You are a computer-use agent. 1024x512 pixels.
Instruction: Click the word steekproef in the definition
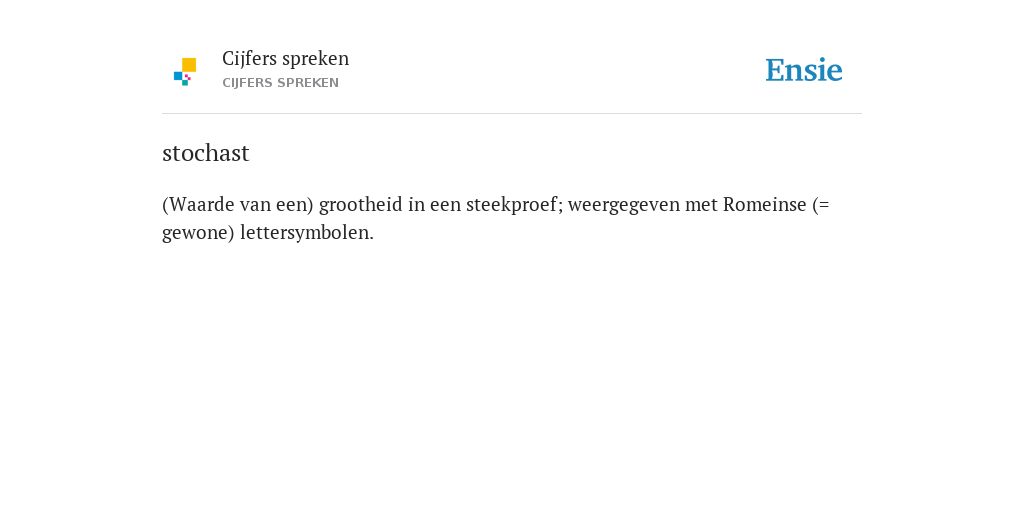[514, 205]
